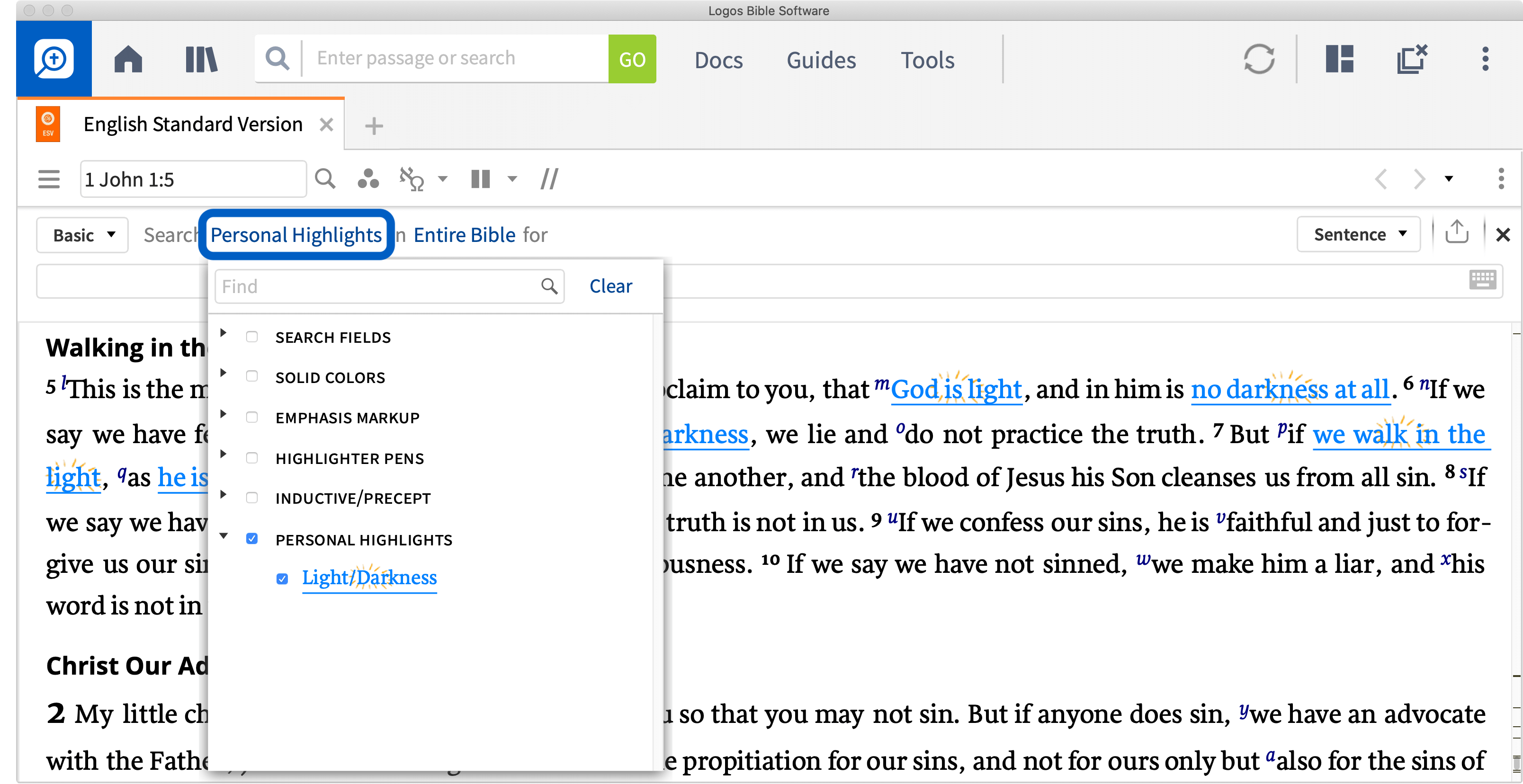Open the navigation history dropdown arrow
This screenshot has height=784, width=1523.
1448,178
